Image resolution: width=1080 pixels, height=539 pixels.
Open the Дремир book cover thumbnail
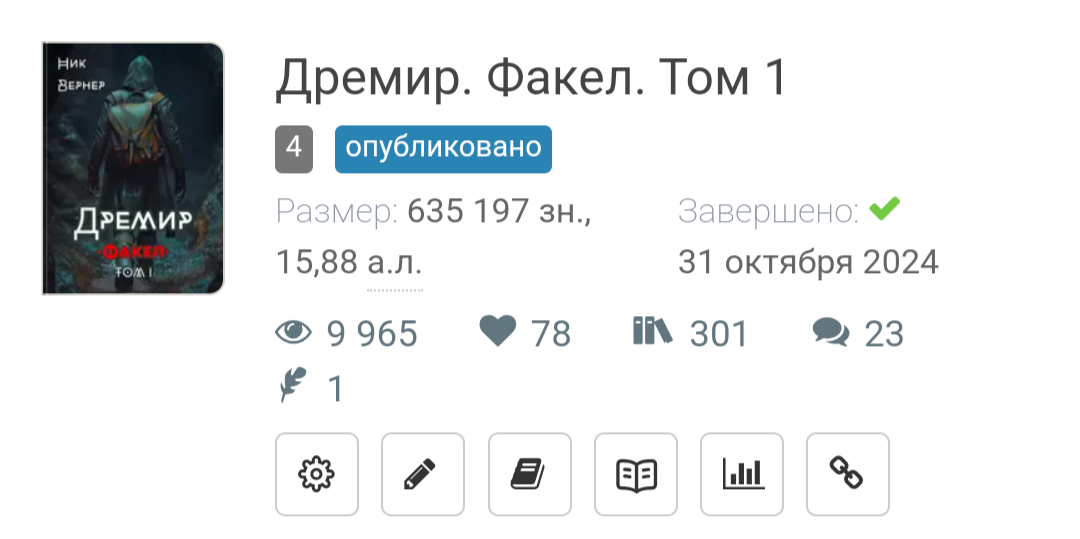(133, 169)
